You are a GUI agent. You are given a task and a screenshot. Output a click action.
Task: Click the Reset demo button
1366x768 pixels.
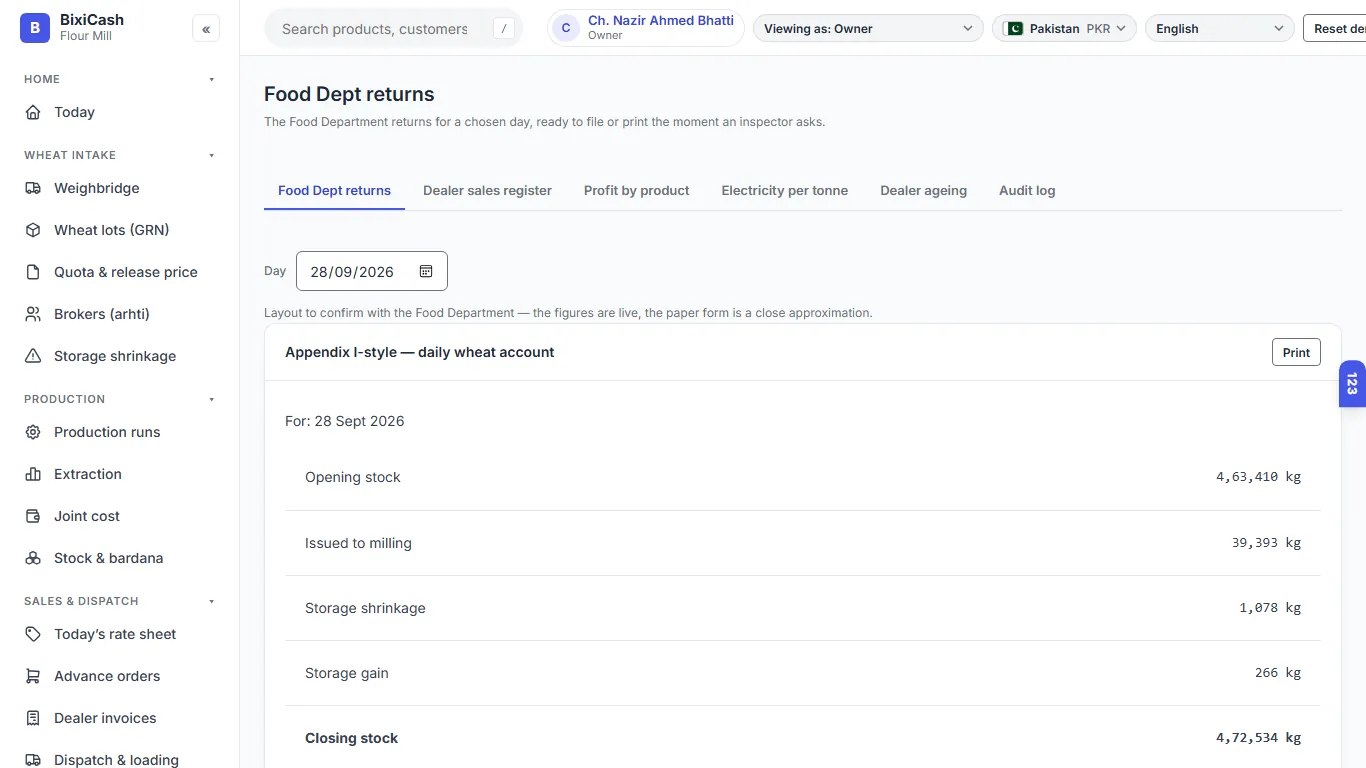(x=1335, y=29)
